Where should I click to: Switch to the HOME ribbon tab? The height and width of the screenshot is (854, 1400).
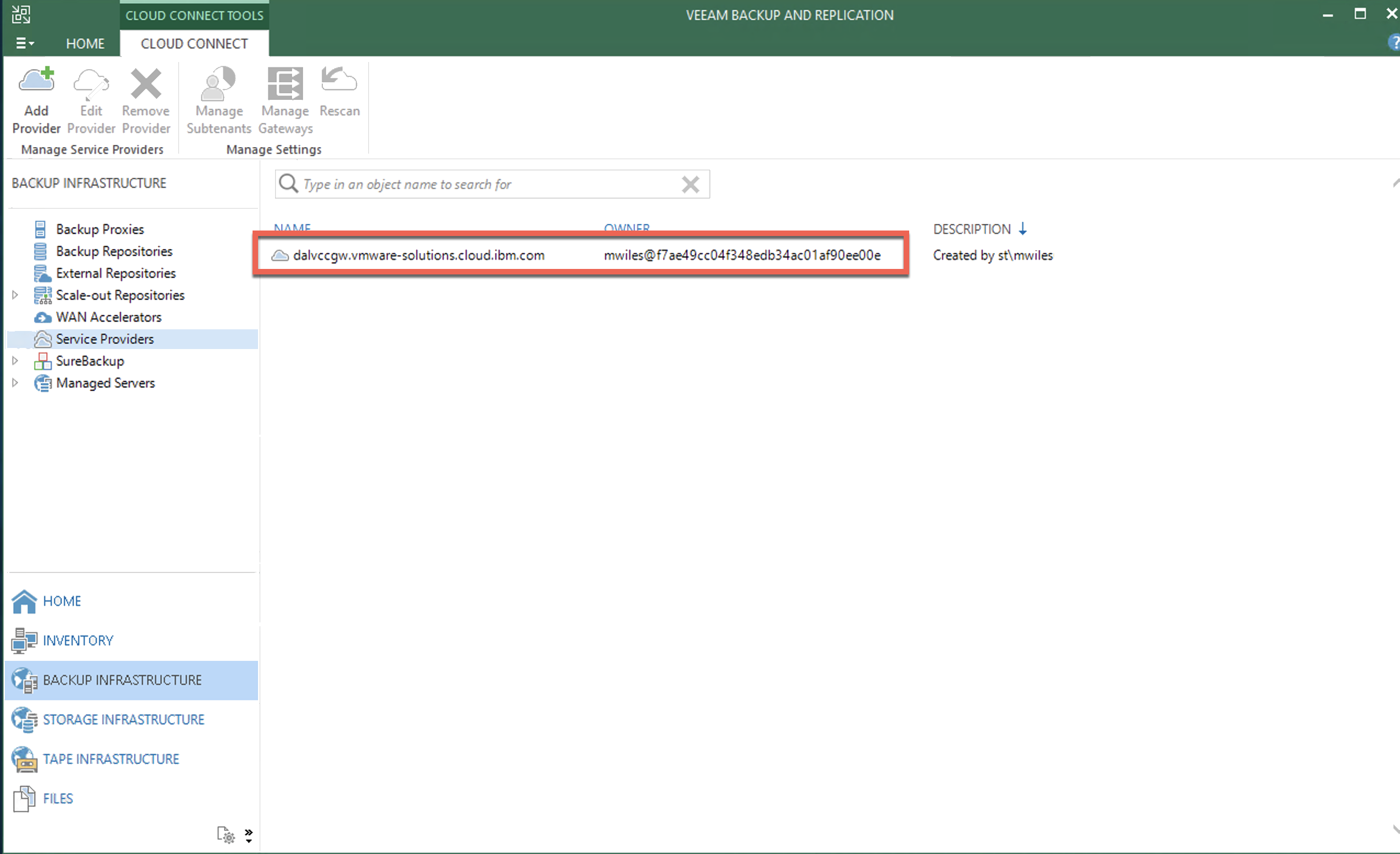(x=85, y=44)
